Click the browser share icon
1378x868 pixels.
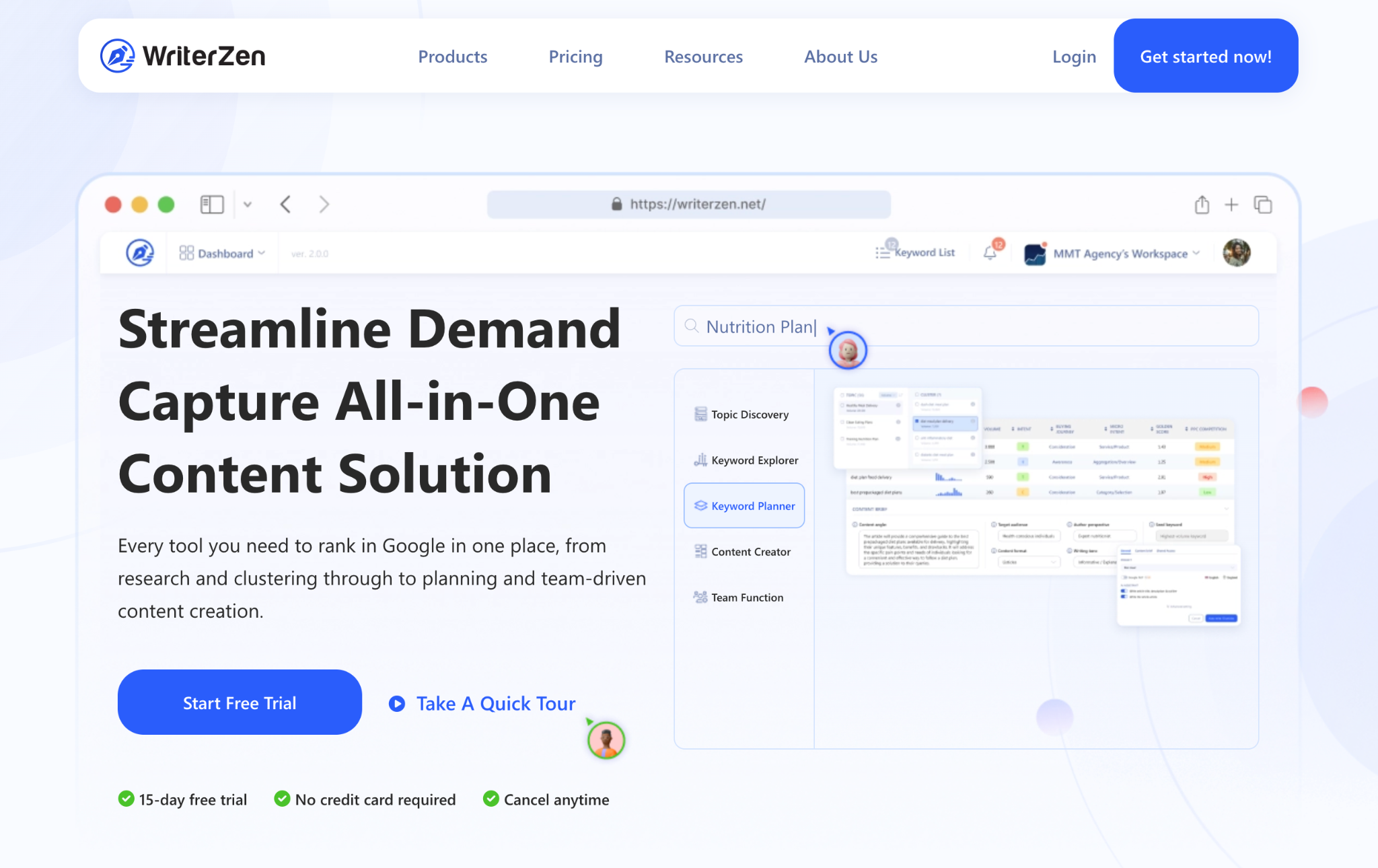pyautogui.click(x=1202, y=205)
